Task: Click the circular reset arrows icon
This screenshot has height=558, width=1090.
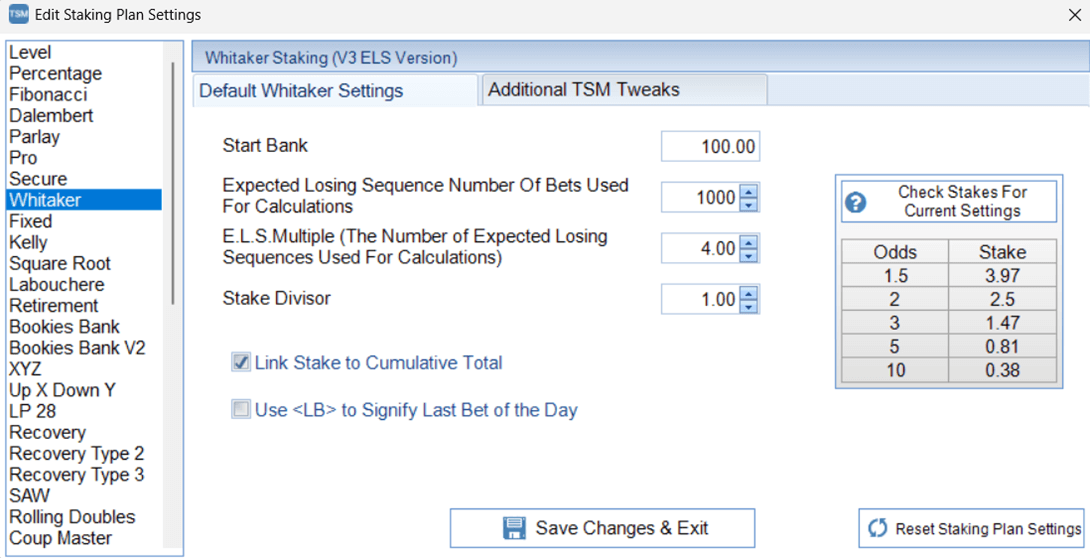Action: tap(878, 528)
